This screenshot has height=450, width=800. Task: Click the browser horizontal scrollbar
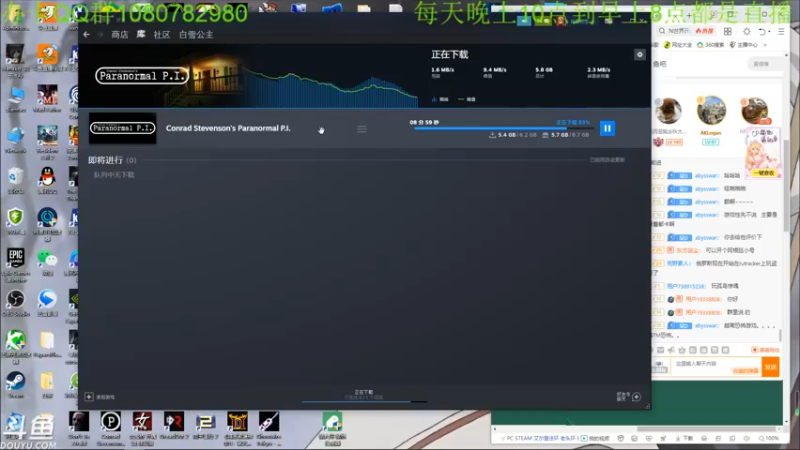point(709,429)
